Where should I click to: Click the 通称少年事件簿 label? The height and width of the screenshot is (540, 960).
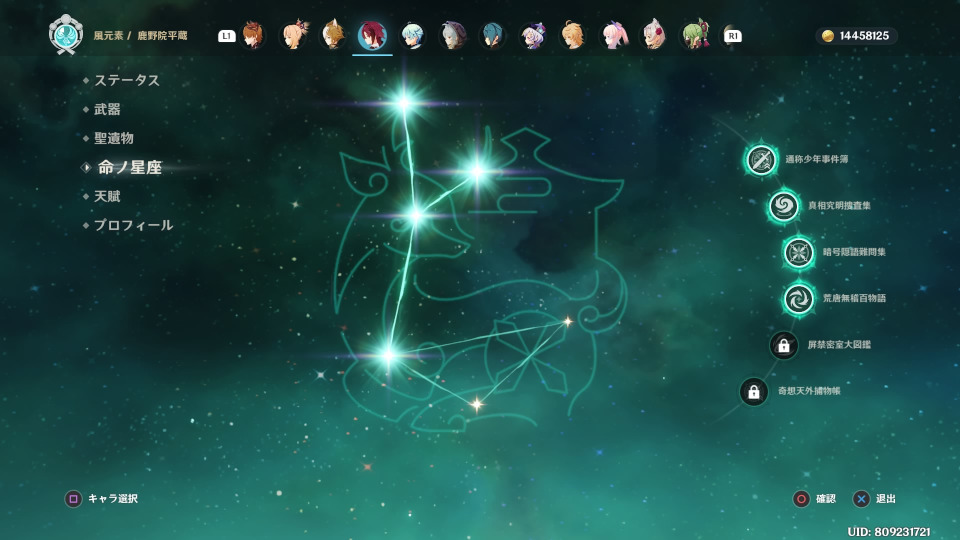tap(817, 159)
